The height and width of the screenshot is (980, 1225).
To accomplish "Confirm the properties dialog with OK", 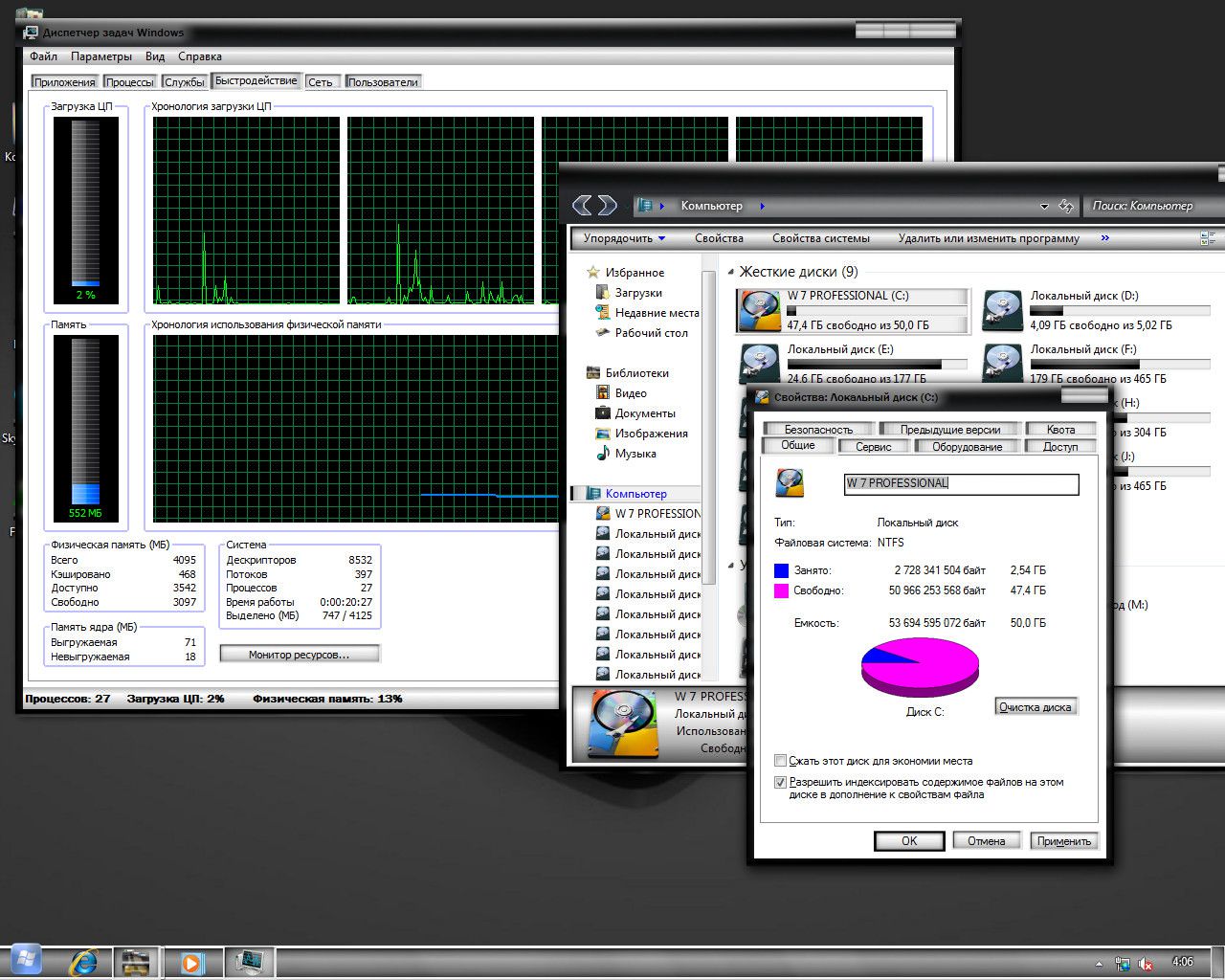I will (909, 841).
